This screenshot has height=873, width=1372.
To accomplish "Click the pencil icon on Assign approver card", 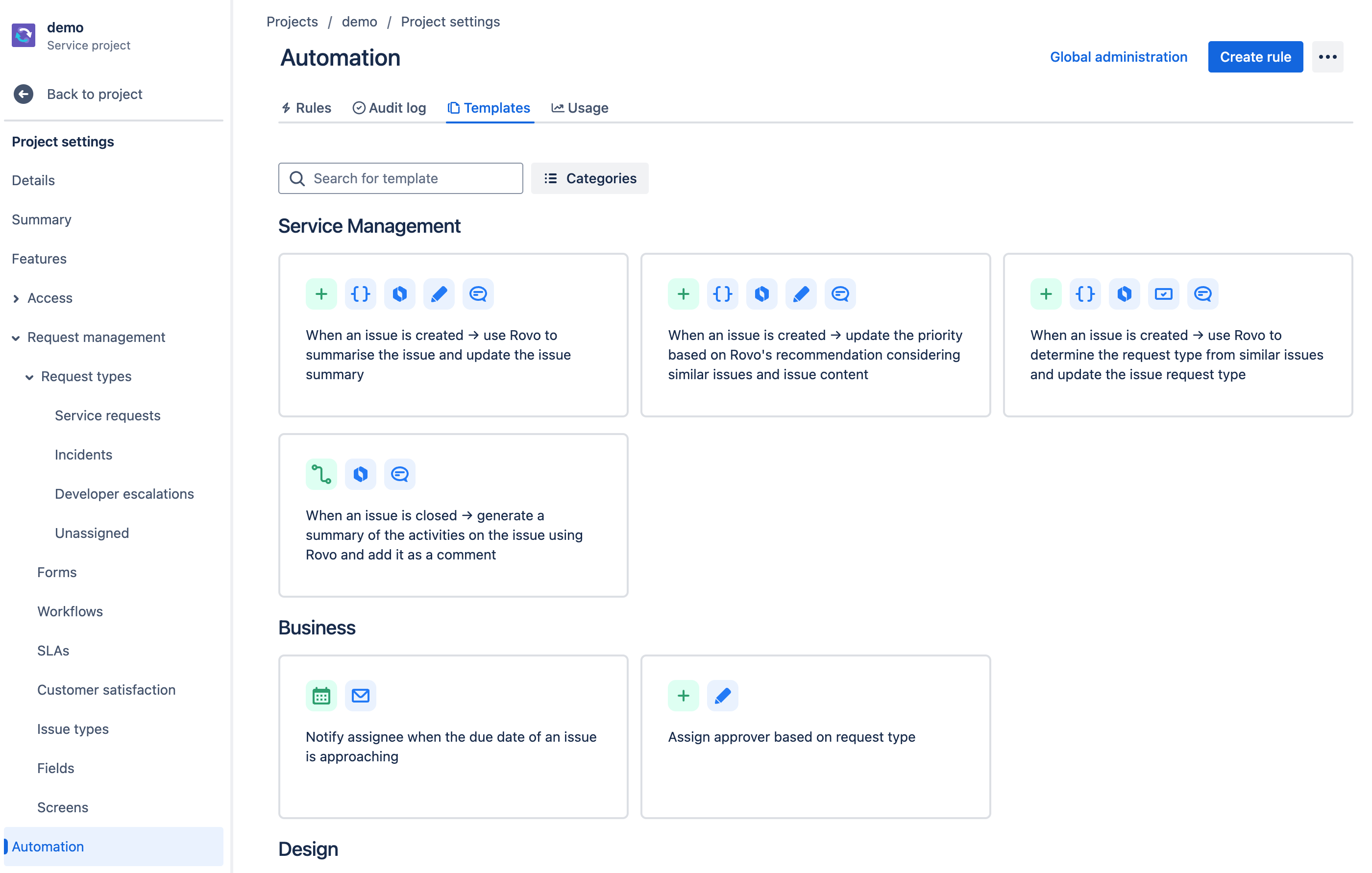I will point(722,695).
